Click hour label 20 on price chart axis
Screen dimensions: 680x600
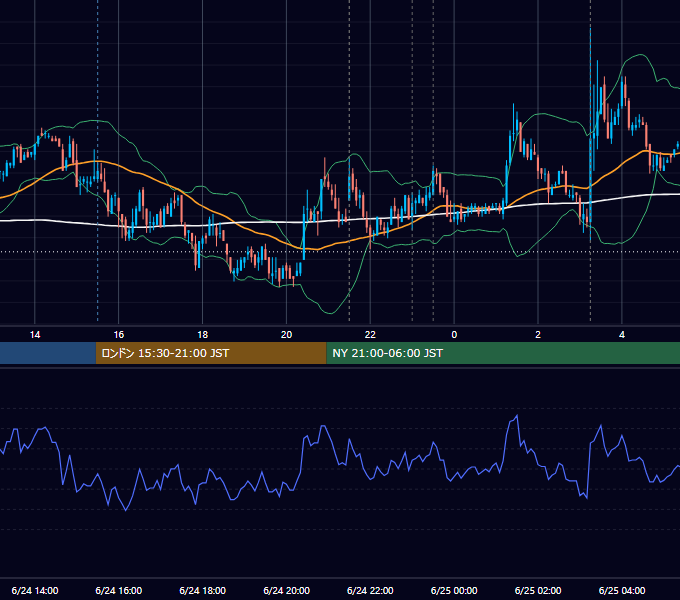pyautogui.click(x=286, y=335)
